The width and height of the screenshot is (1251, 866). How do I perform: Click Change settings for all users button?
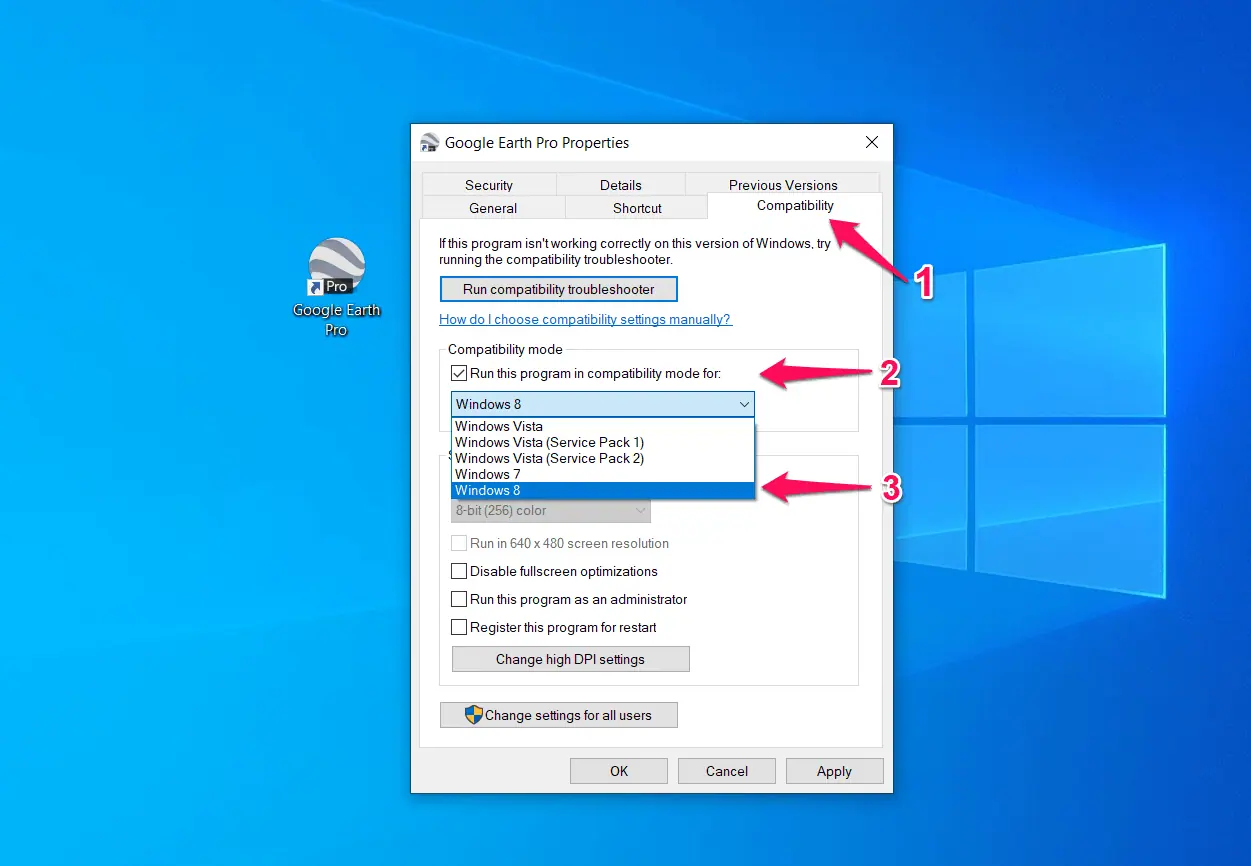559,715
